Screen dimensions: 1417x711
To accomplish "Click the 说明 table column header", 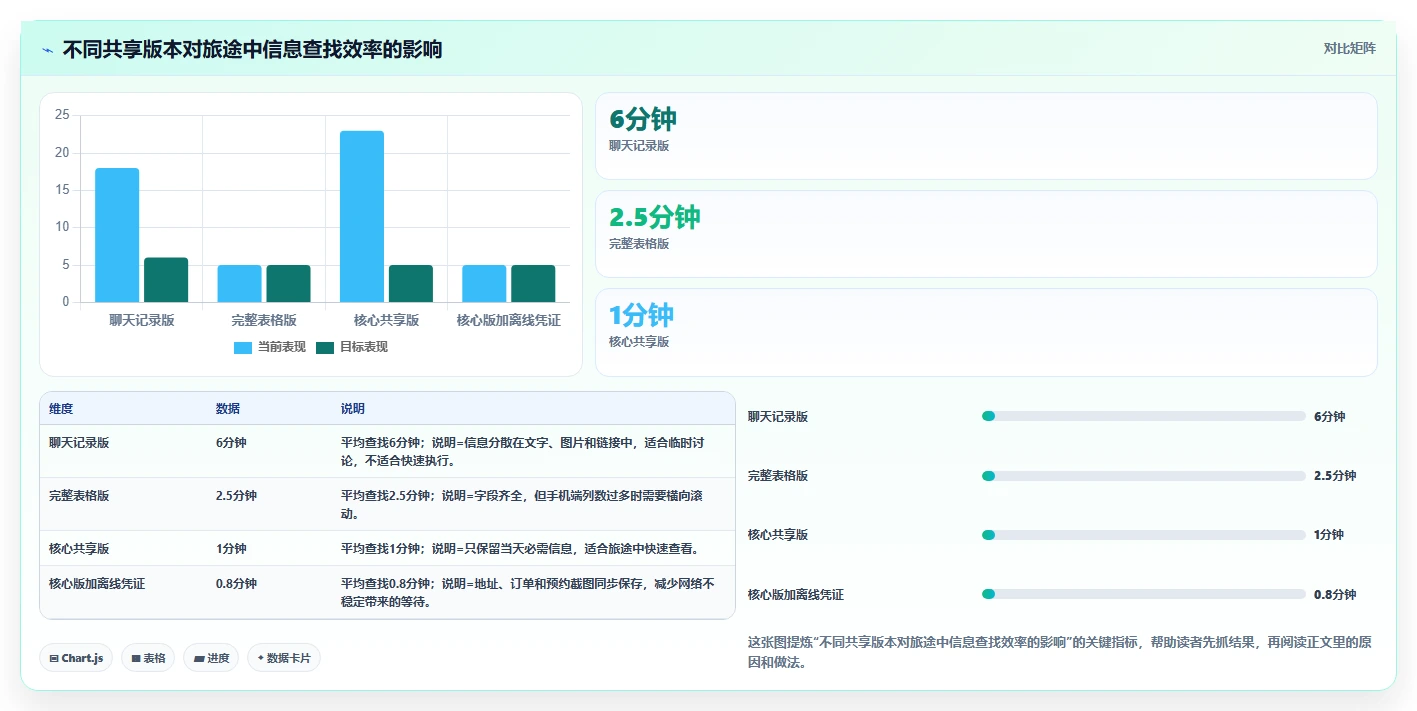I will coord(353,409).
